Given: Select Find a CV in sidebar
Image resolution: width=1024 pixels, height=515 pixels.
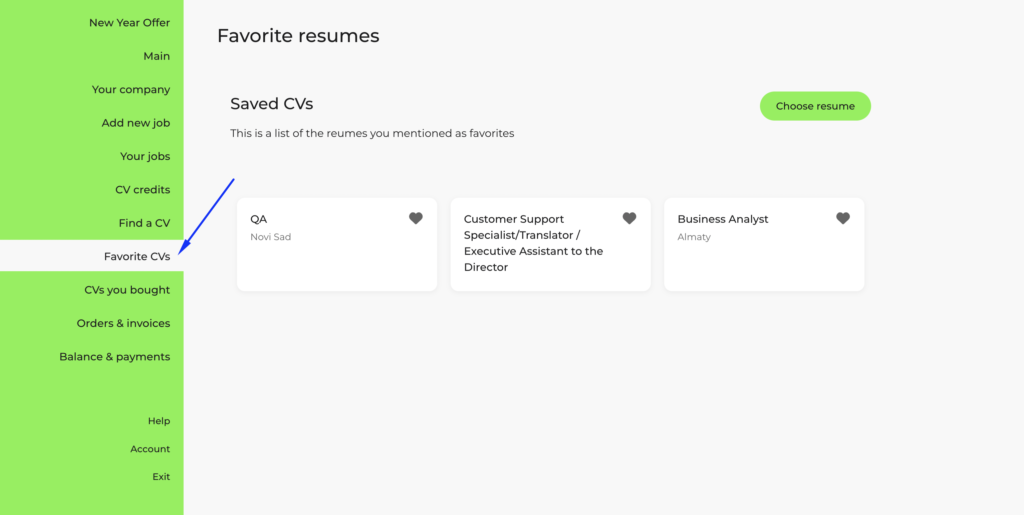Looking at the screenshot, I should 144,223.
